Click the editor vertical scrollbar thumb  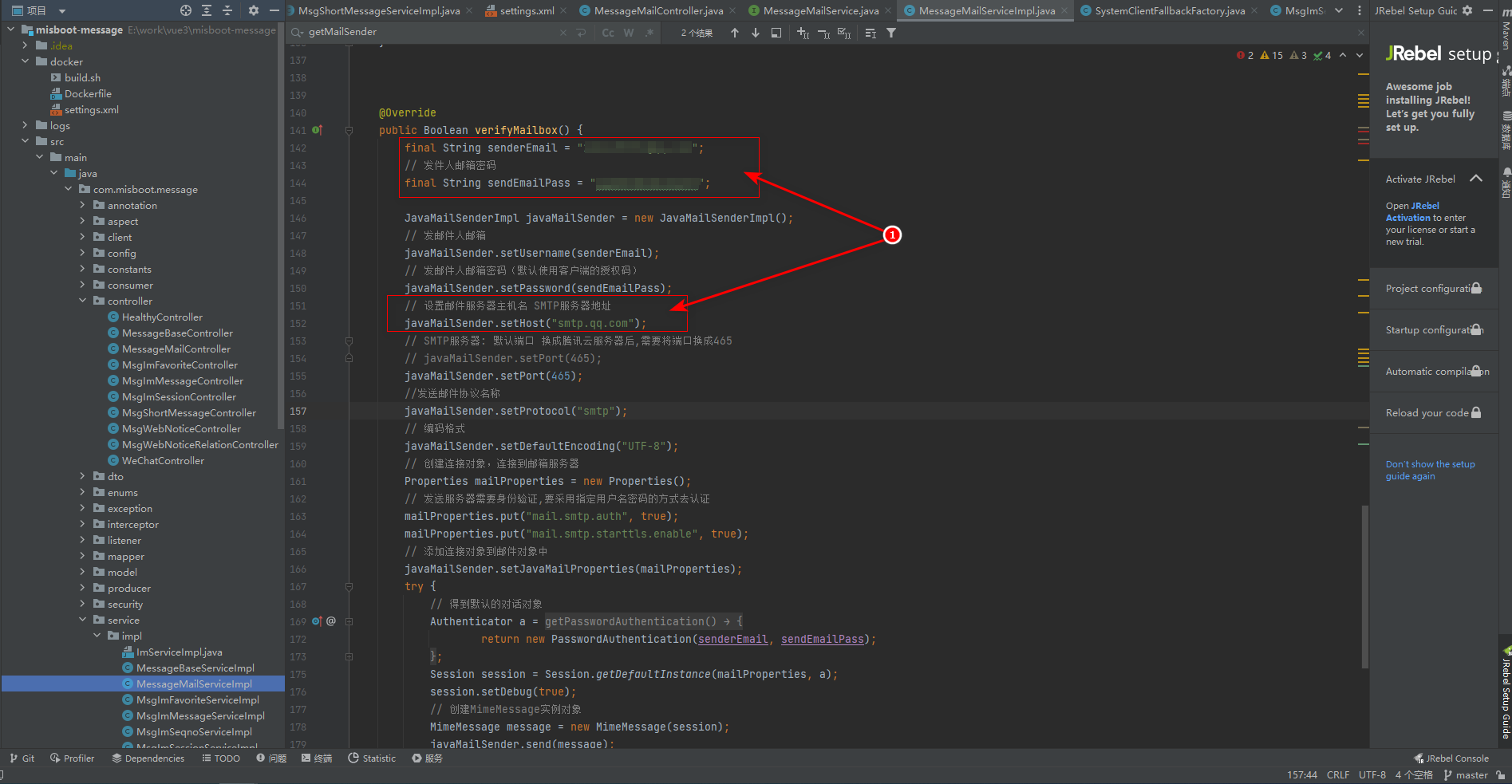click(1365, 586)
